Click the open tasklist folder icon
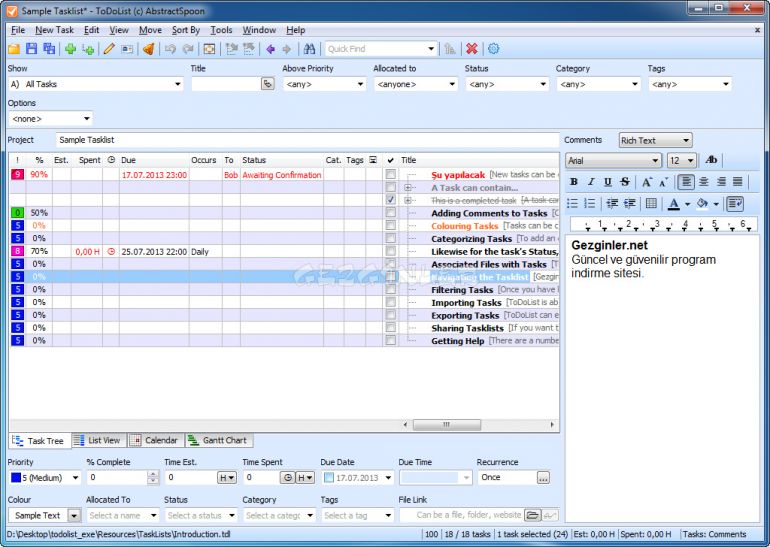Image resolution: width=770 pixels, height=547 pixels. click(x=14, y=49)
